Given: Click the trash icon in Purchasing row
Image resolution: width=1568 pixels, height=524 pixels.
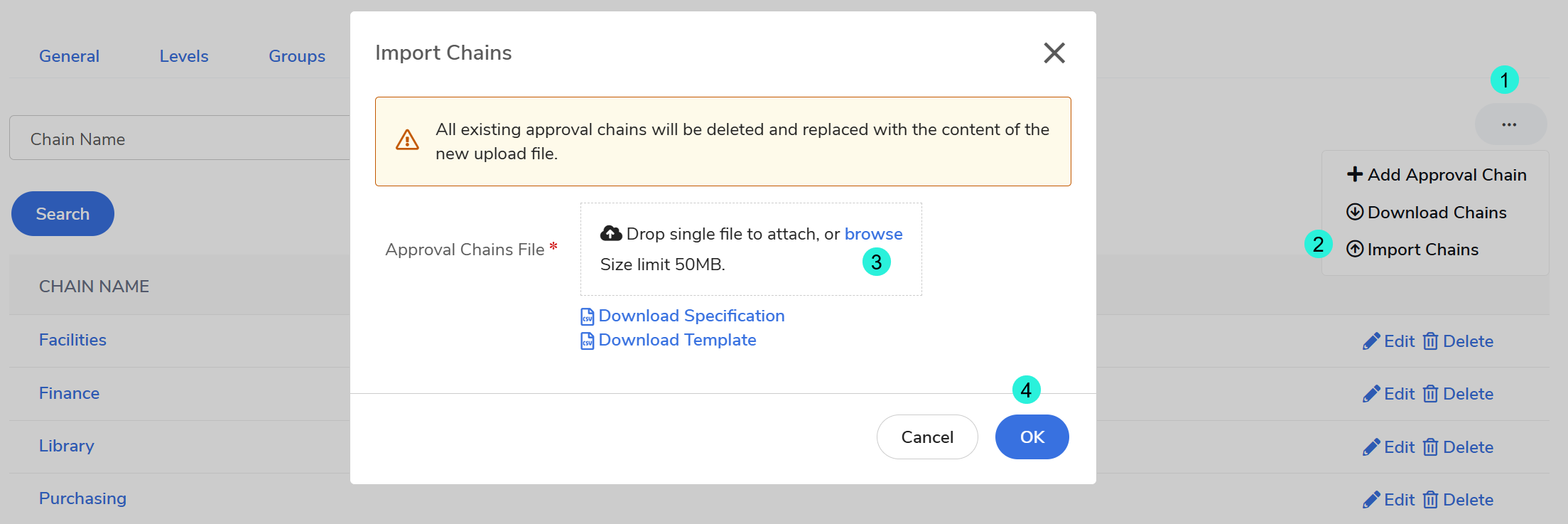Looking at the screenshot, I should pyautogui.click(x=1430, y=500).
